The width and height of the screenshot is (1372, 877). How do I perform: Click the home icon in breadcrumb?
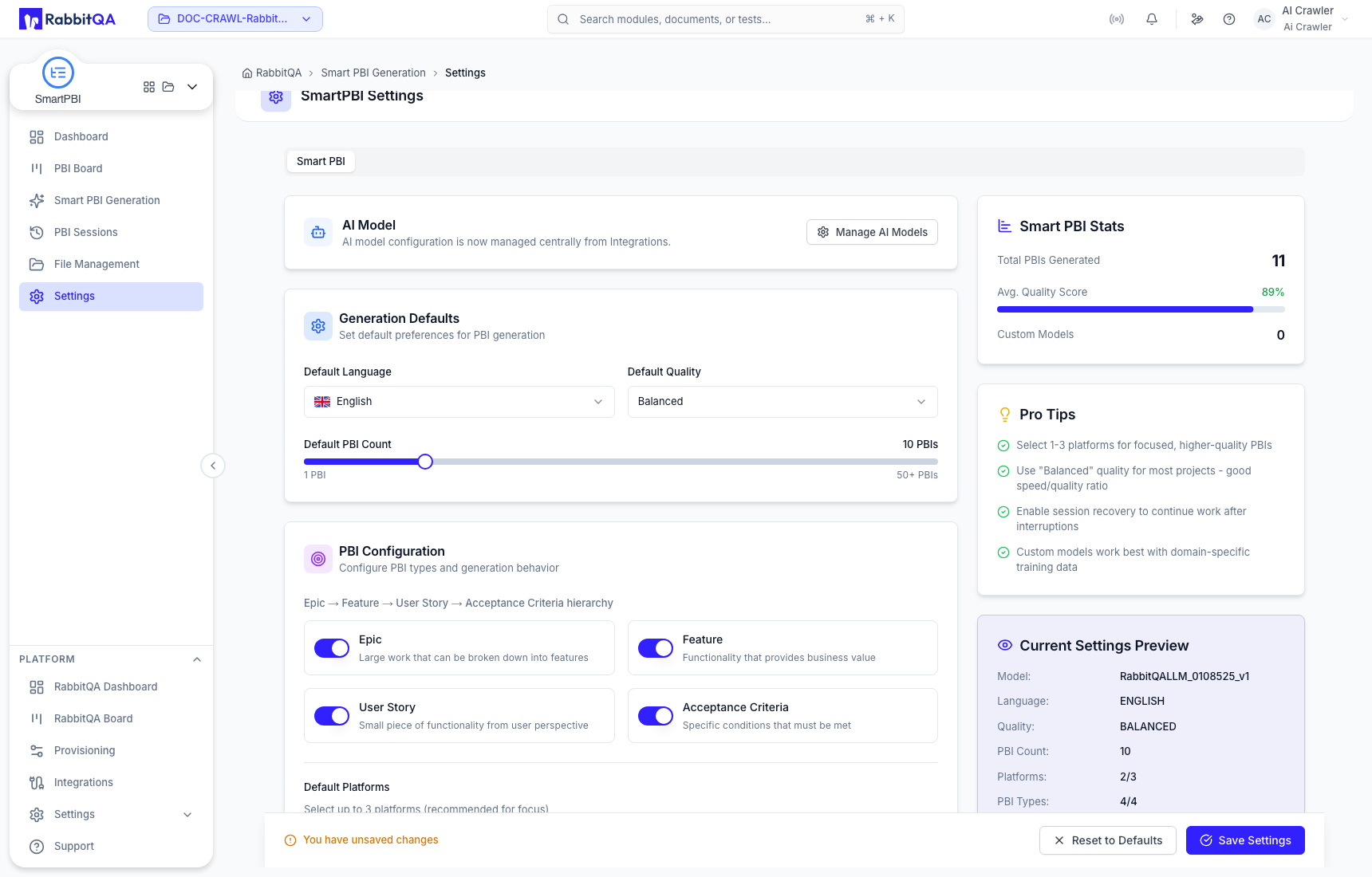coord(247,73)
